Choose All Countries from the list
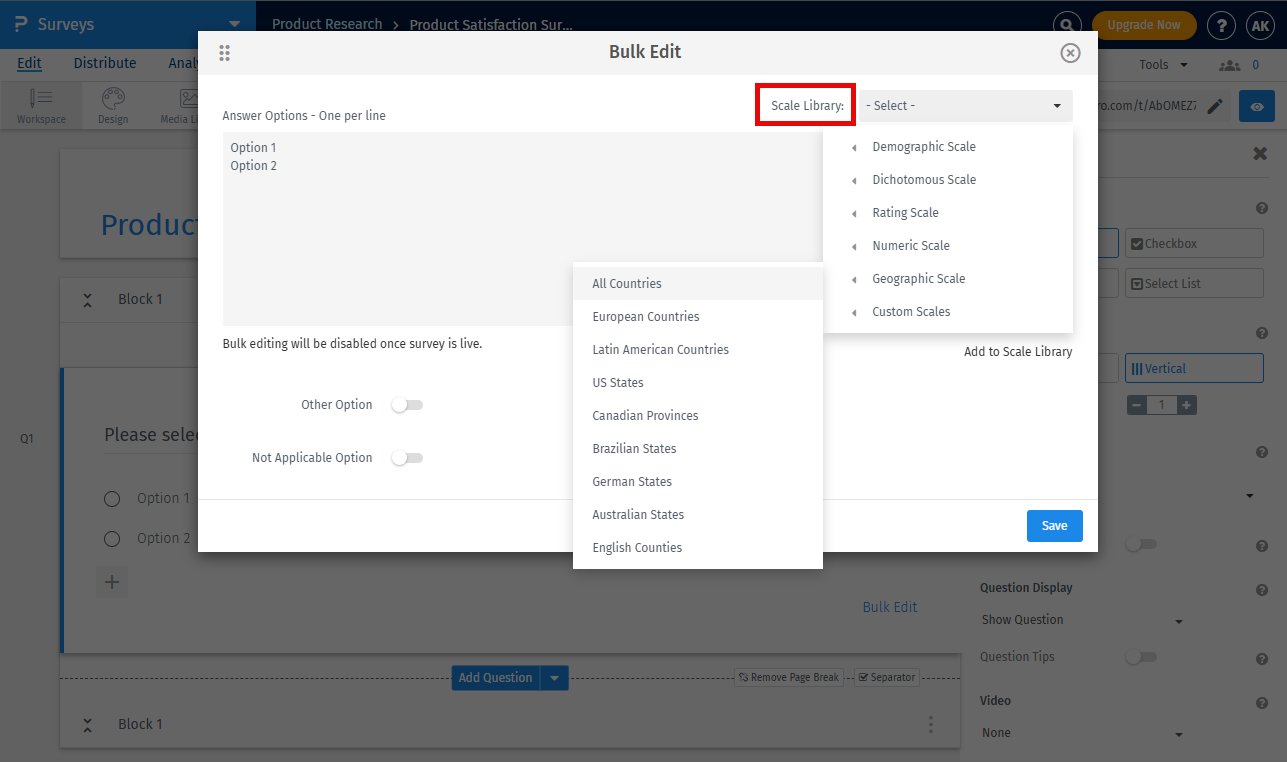This screenshot has height=762, width=1287. 698,284
